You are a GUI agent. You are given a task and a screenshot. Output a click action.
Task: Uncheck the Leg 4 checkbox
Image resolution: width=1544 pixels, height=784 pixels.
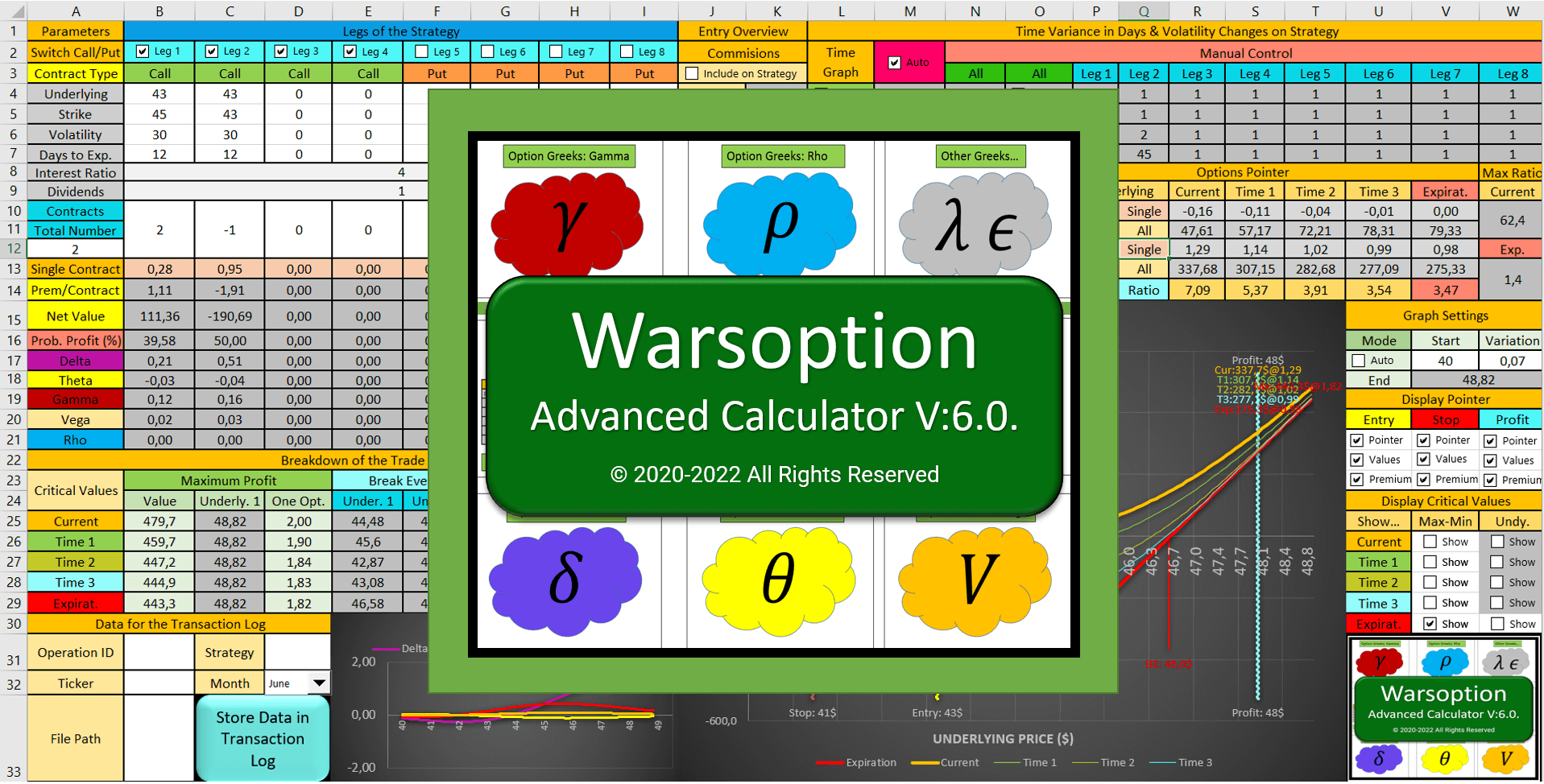pyautogui.click(x=350, y=51)
